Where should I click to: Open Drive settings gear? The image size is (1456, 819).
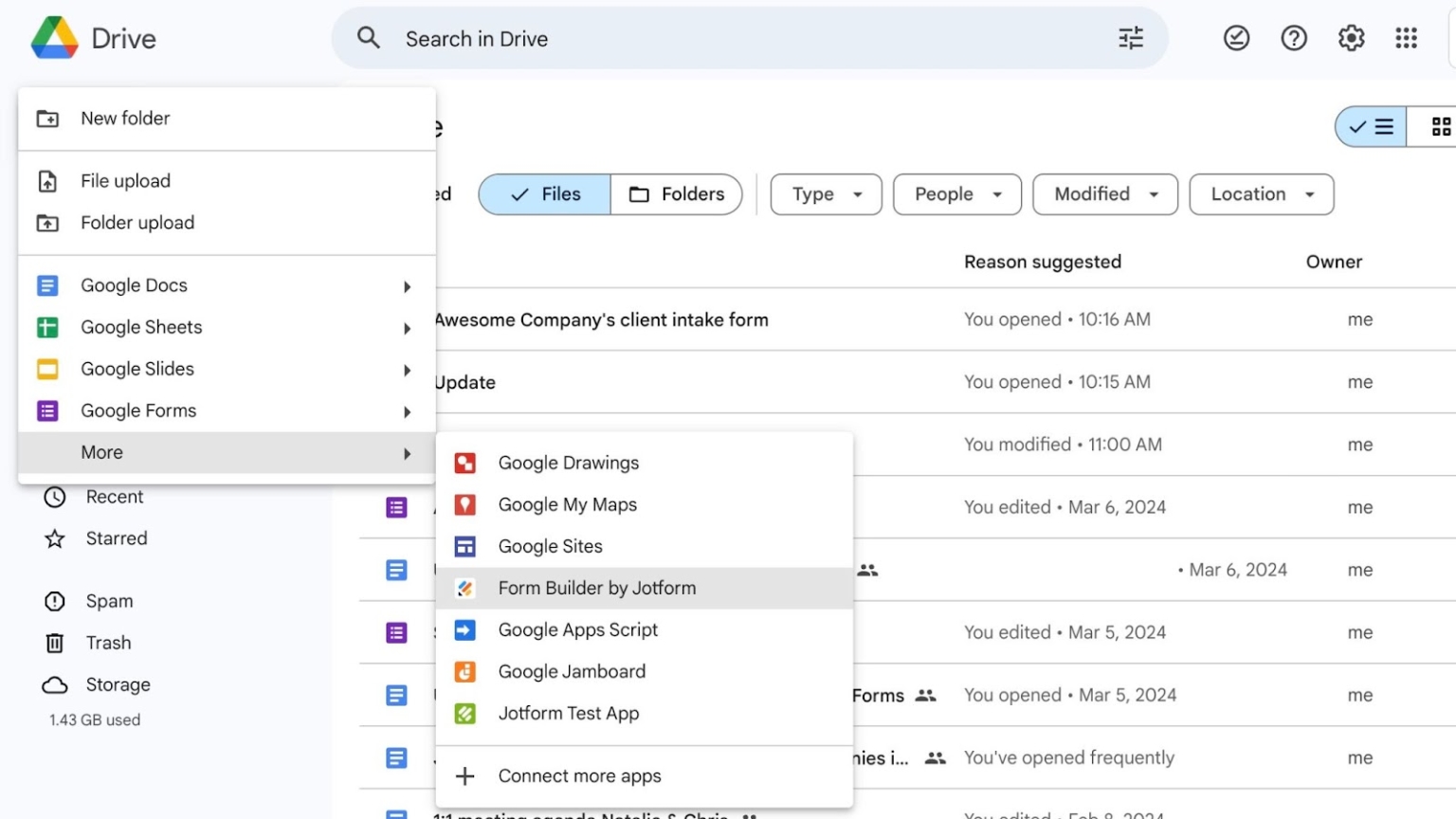click(x=1350, y=38)
